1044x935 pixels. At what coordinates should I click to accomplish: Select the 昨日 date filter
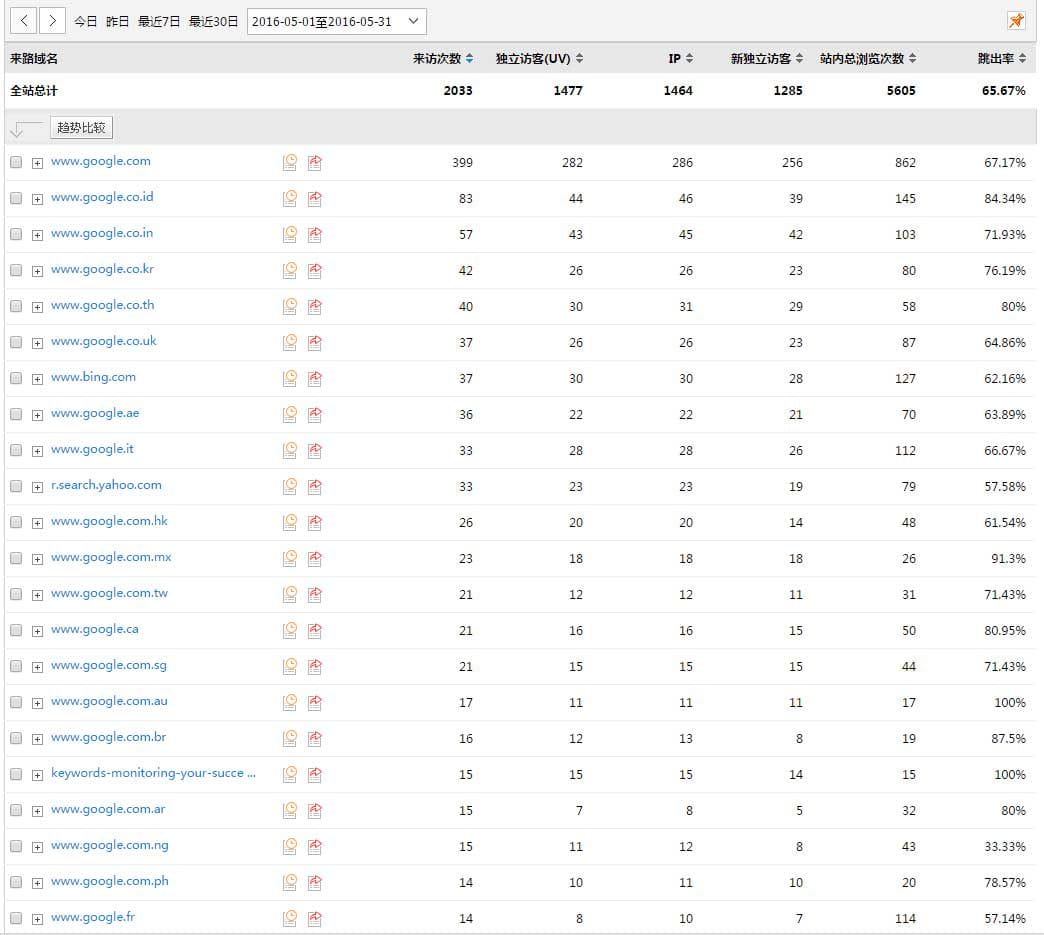point(117,21)
